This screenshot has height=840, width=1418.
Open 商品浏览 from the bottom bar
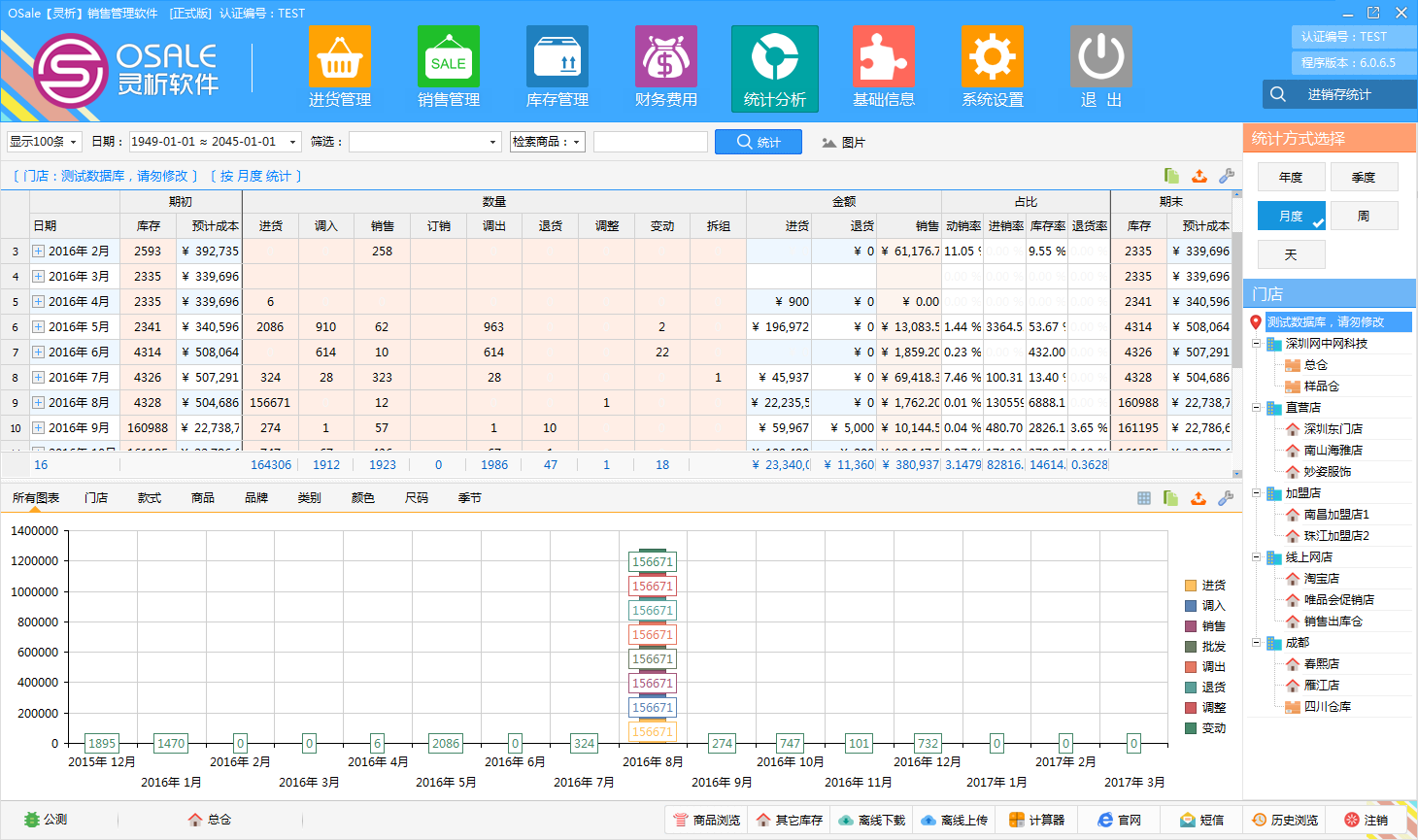click(x=706, y=821)
